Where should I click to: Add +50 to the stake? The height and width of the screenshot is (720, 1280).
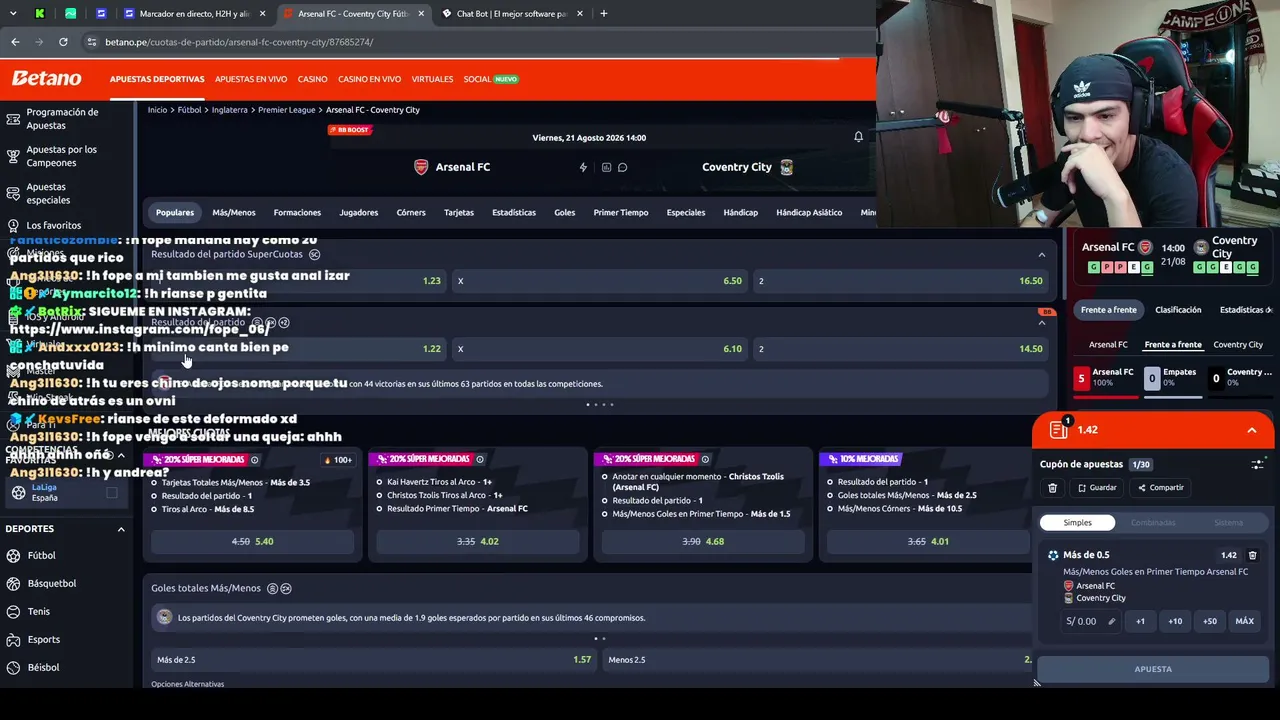tap(1210, 621)
